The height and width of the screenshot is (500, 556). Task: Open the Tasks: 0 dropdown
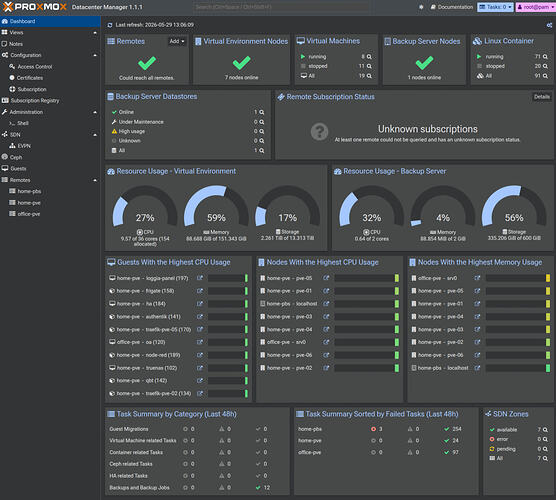click(495, 7)
